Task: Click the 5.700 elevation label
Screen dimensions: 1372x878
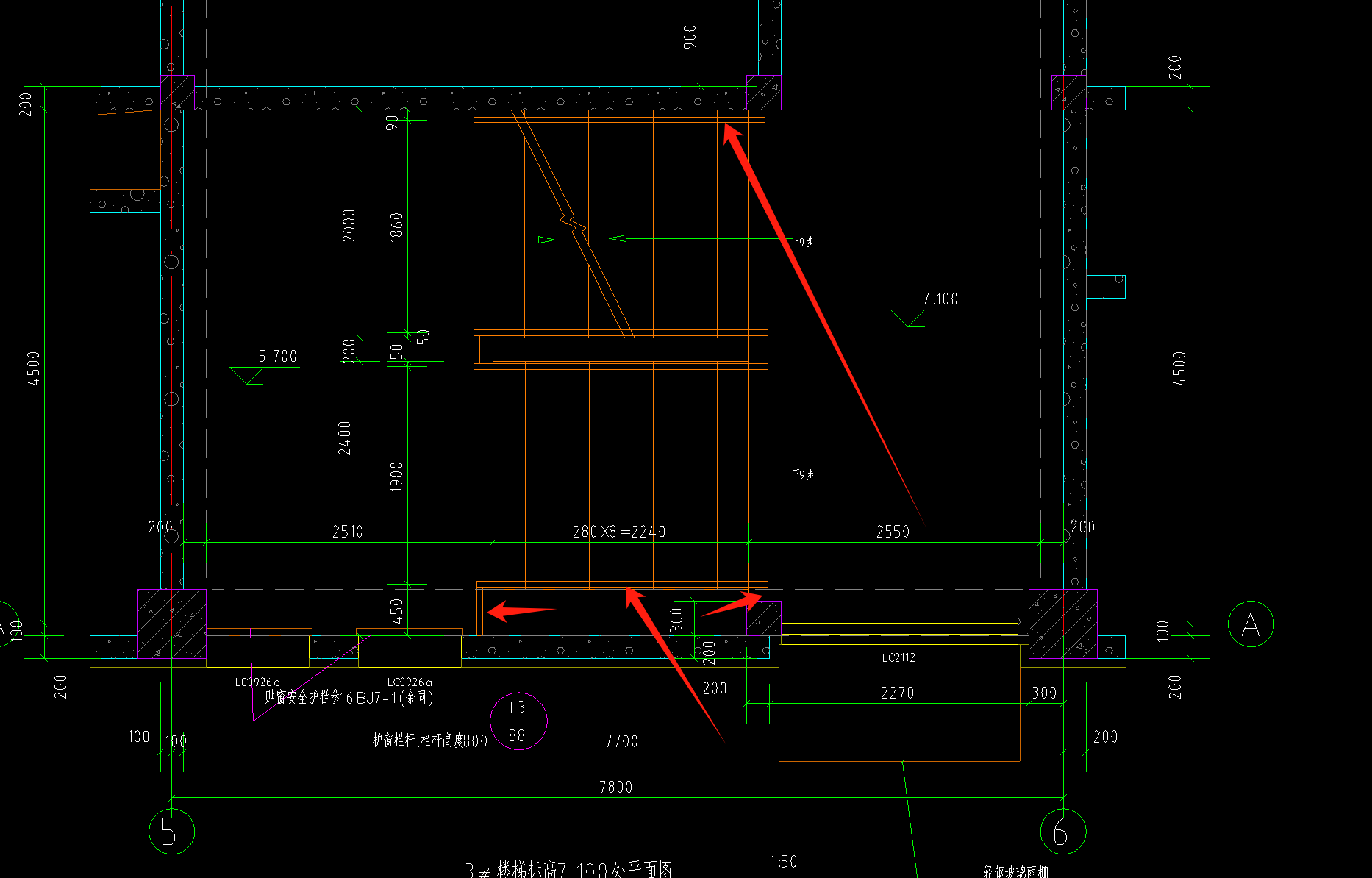Action: pyautogui.click(x=278, y=357)
